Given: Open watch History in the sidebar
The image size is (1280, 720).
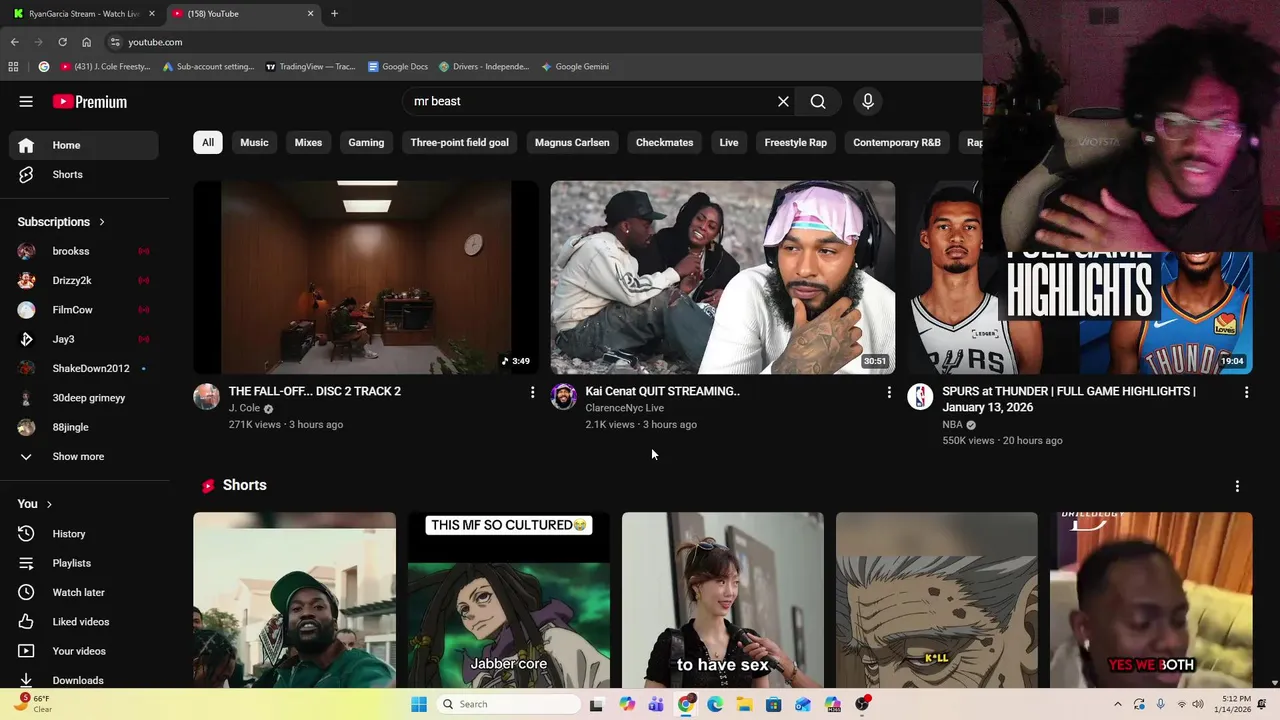Looking at the screenshot, I should [x=84, y=534].
